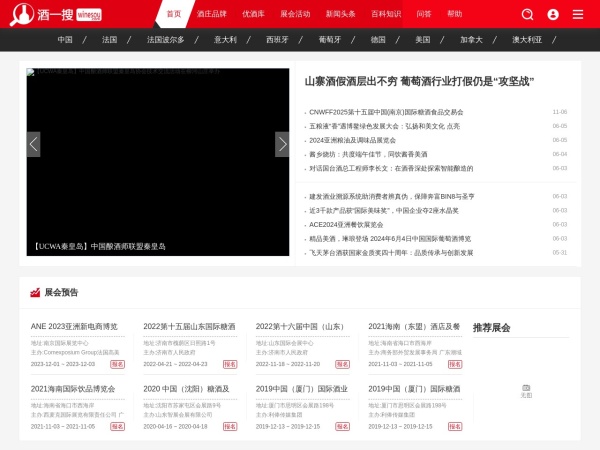
Task: Open the 酒庄品牌 menu item
Action: point(212,14)
